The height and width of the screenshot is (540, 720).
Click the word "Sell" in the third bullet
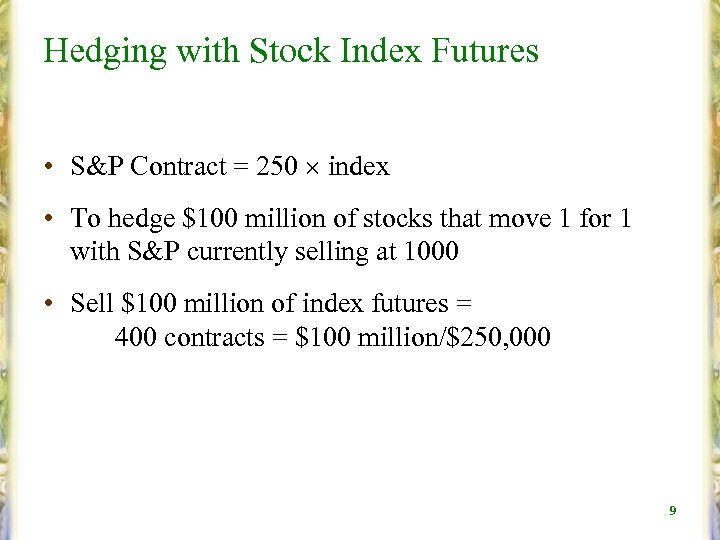(x=90, y=302)
